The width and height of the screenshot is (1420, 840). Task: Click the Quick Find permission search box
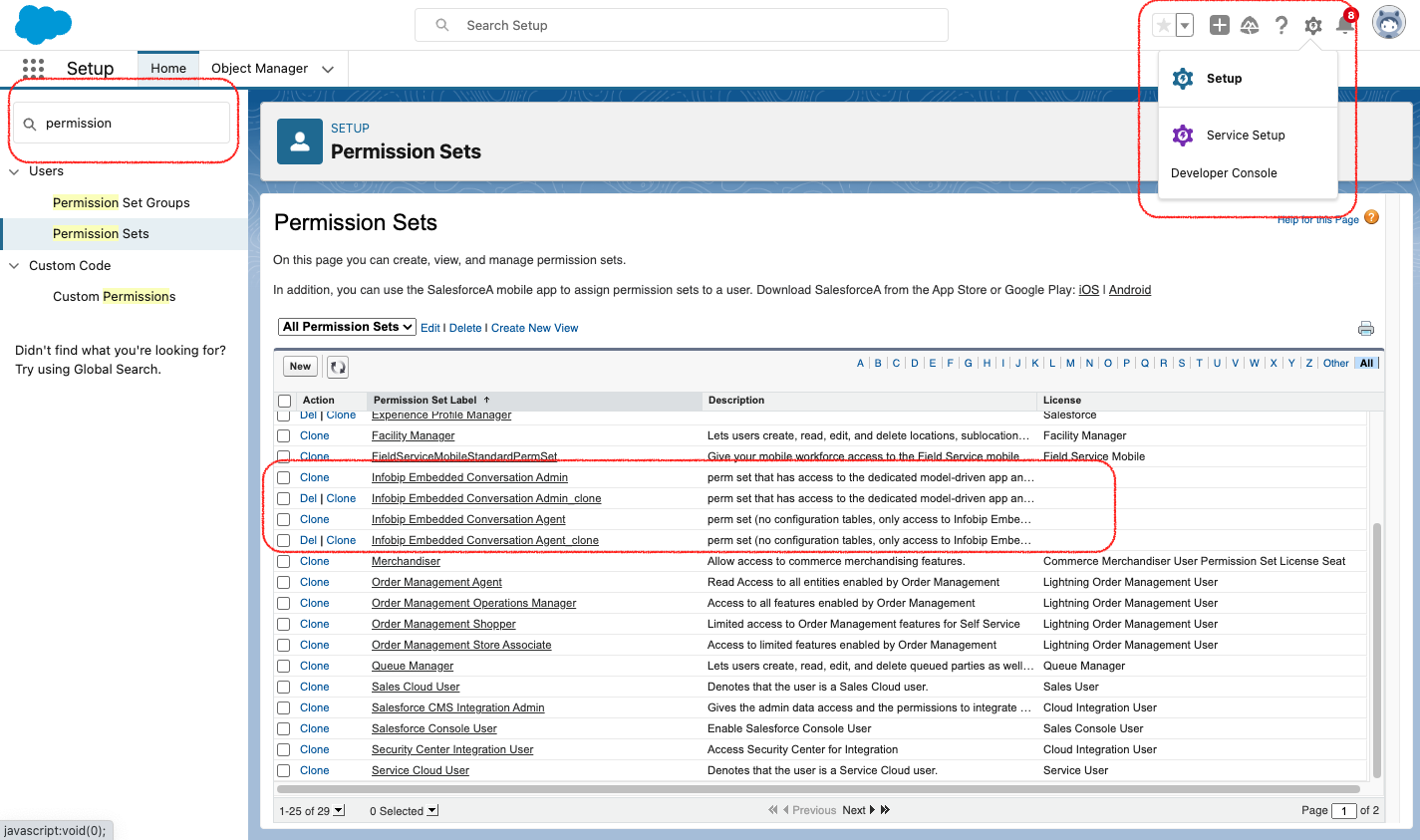click(x=122, y=124)
